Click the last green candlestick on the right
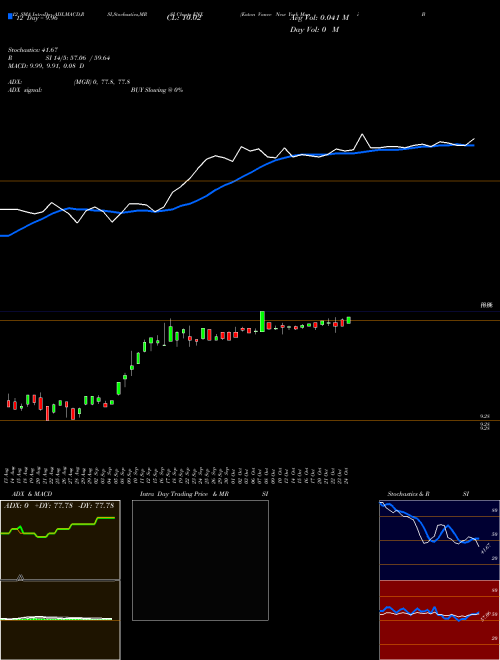This screenshot has height=660, width=500. (348, 320)
